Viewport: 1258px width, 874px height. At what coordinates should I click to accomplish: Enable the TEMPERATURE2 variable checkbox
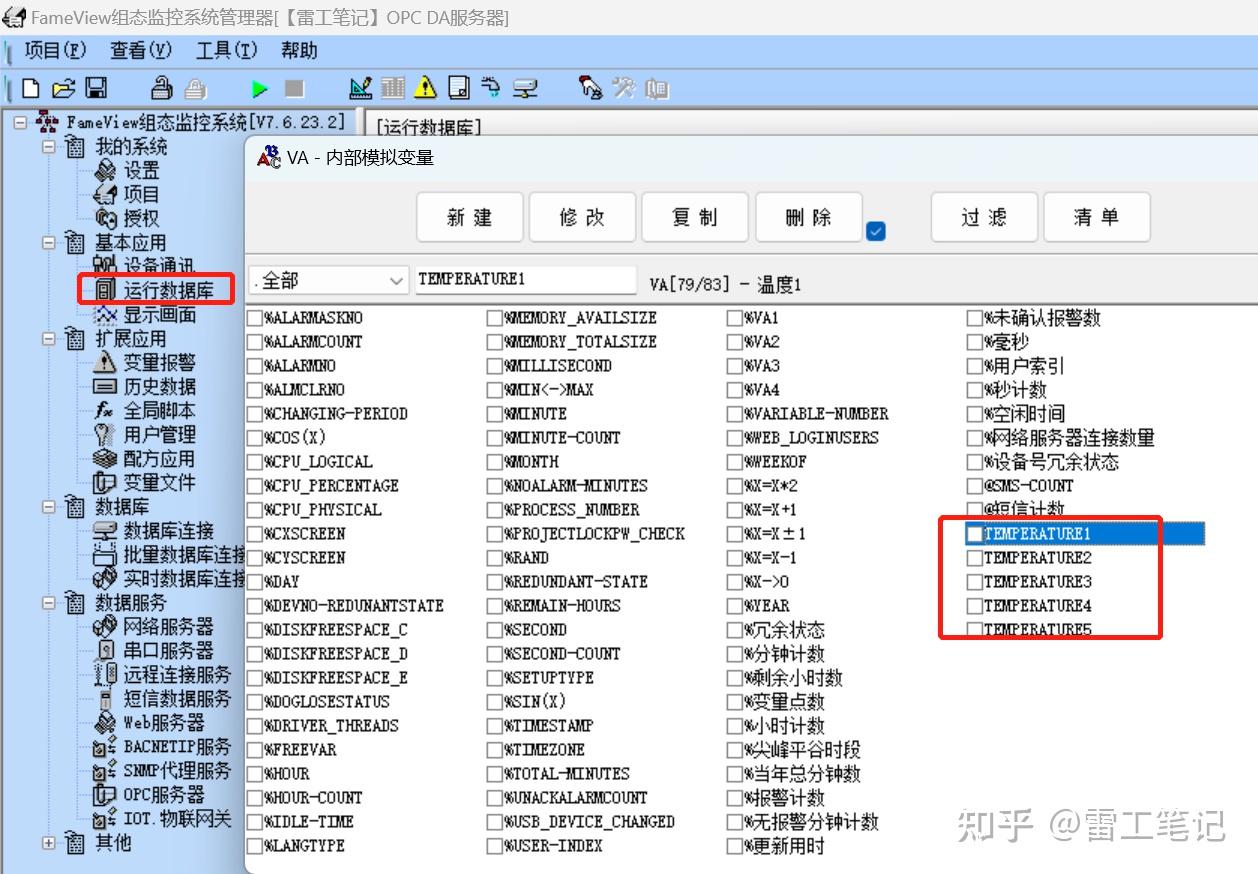pos(974,558)
